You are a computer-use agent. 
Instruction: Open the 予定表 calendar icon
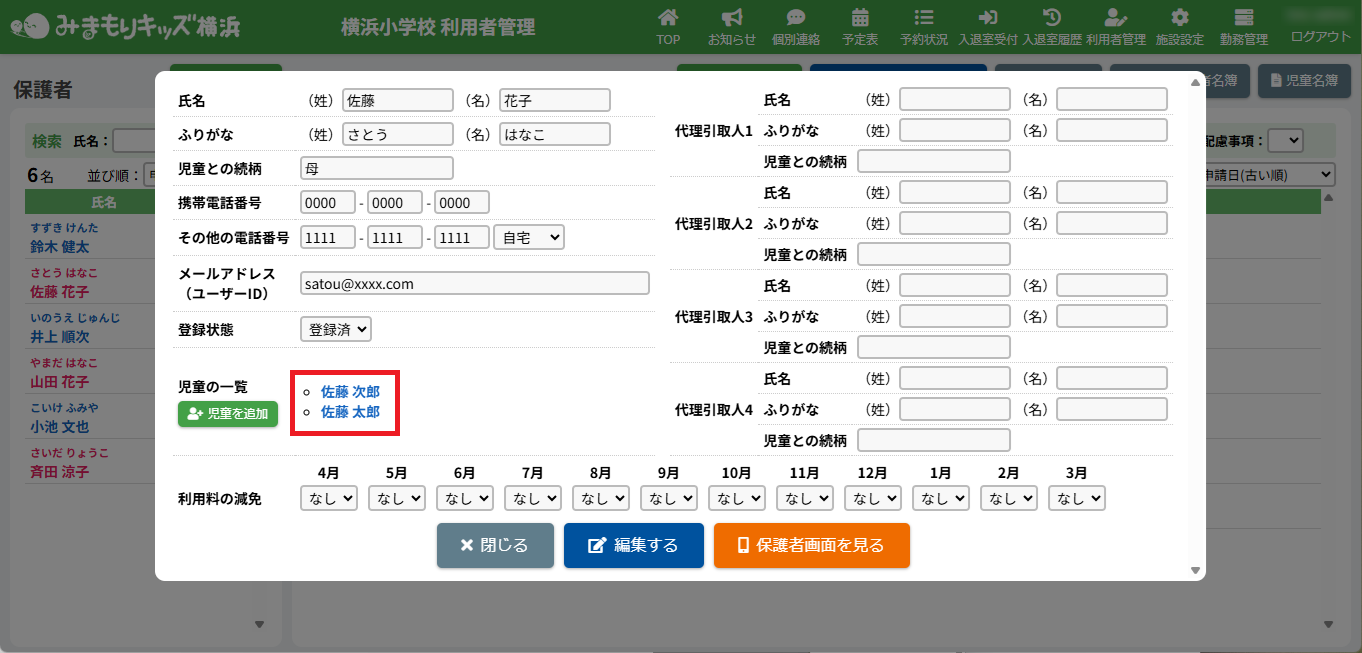(x=860, y=18)
